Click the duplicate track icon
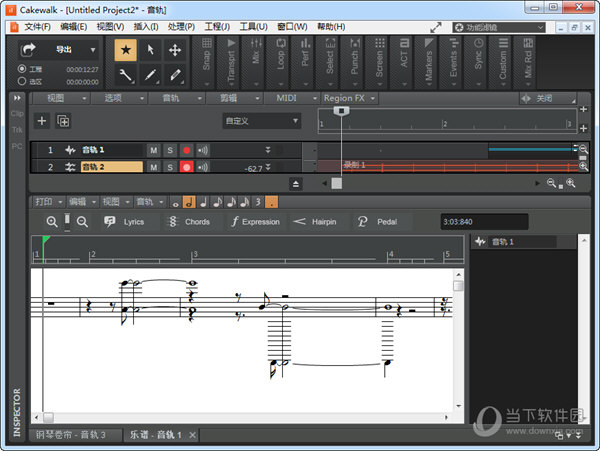This screenshot has height=451, width=600. tap(63, 121)
